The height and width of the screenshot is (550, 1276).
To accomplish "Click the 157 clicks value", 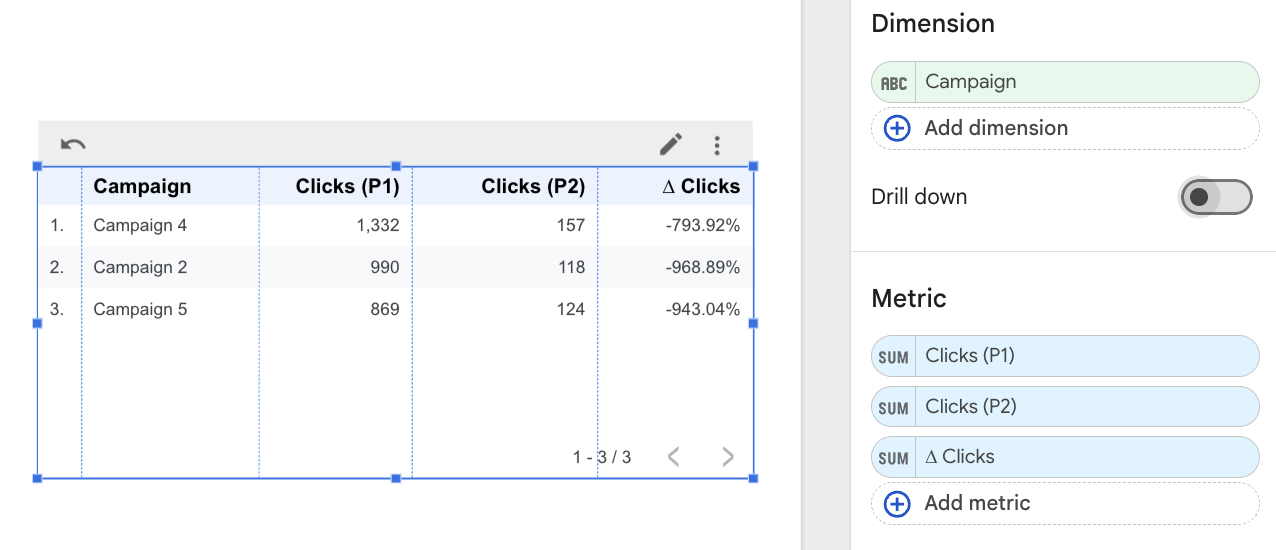I will click(x=571, y=225).
